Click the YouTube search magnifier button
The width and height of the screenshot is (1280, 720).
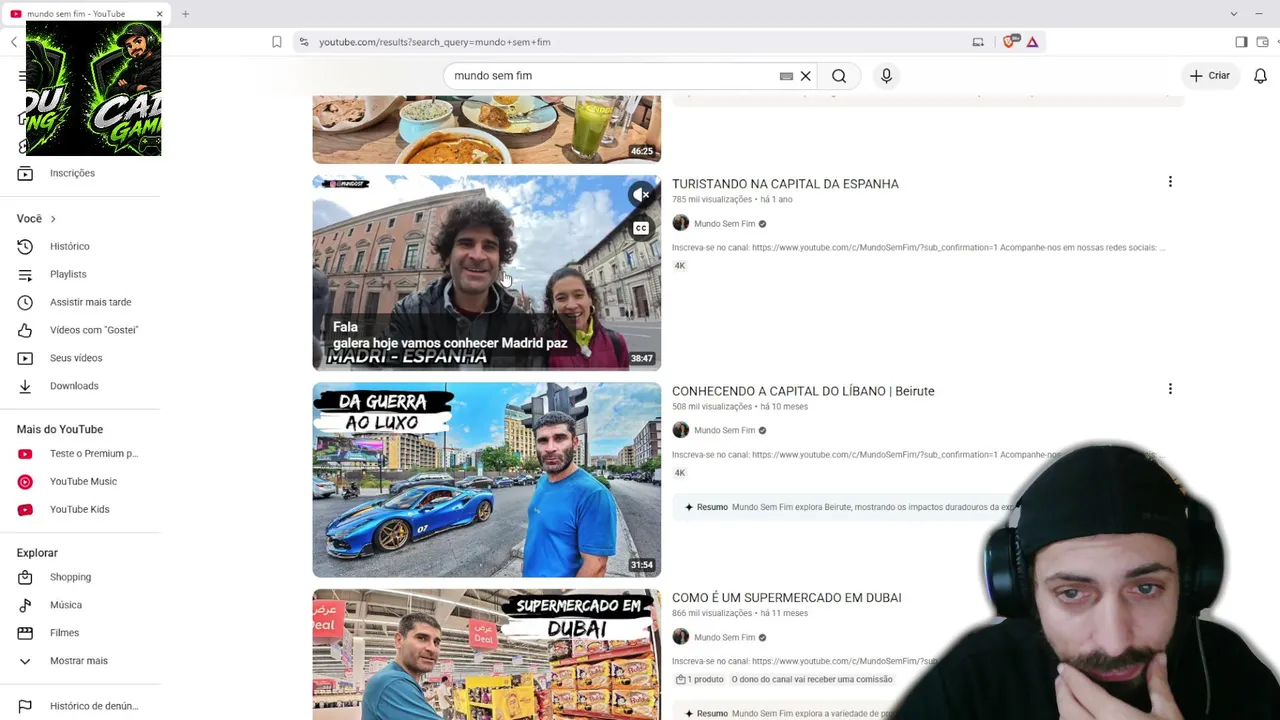pyautogui.click(x=839, y=76)
